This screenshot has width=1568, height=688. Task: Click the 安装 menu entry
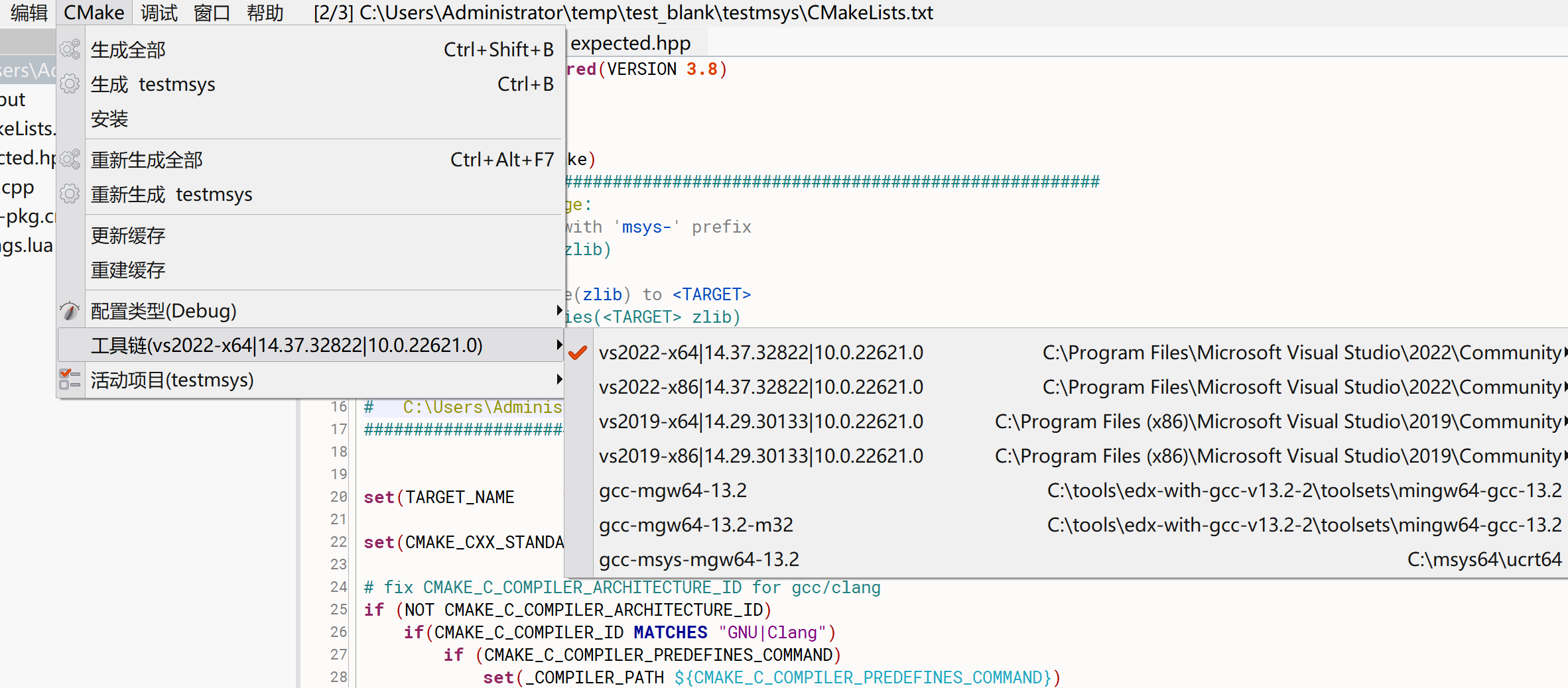pos(110,119)
